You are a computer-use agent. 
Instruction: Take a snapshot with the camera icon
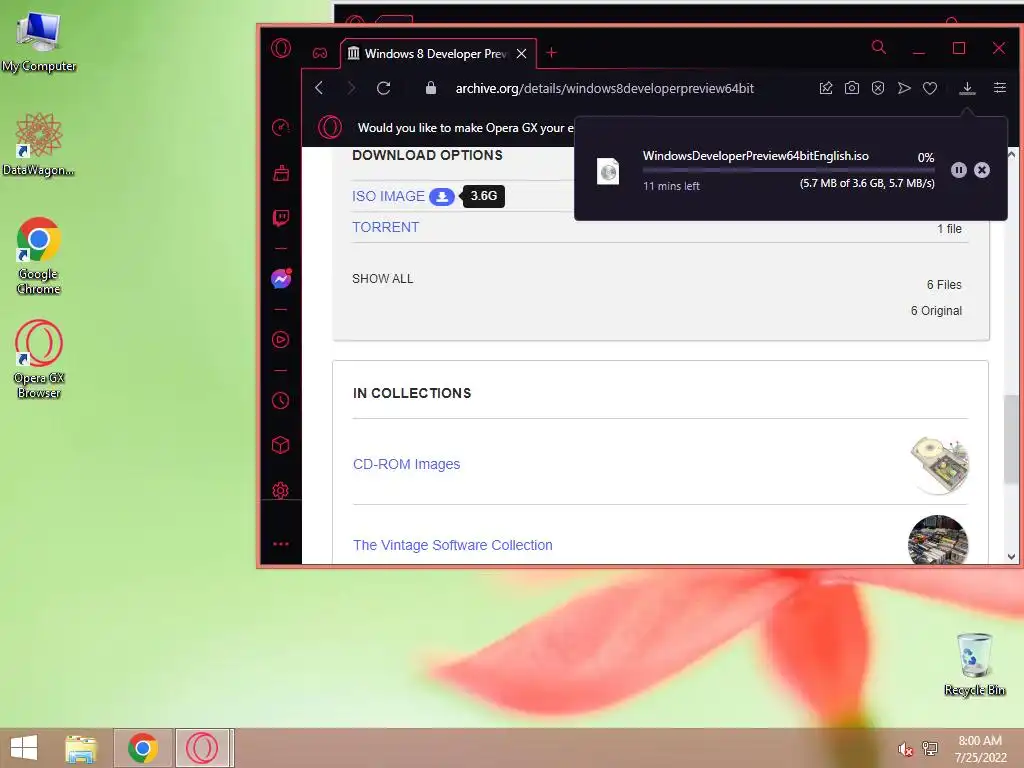point(852,88)
